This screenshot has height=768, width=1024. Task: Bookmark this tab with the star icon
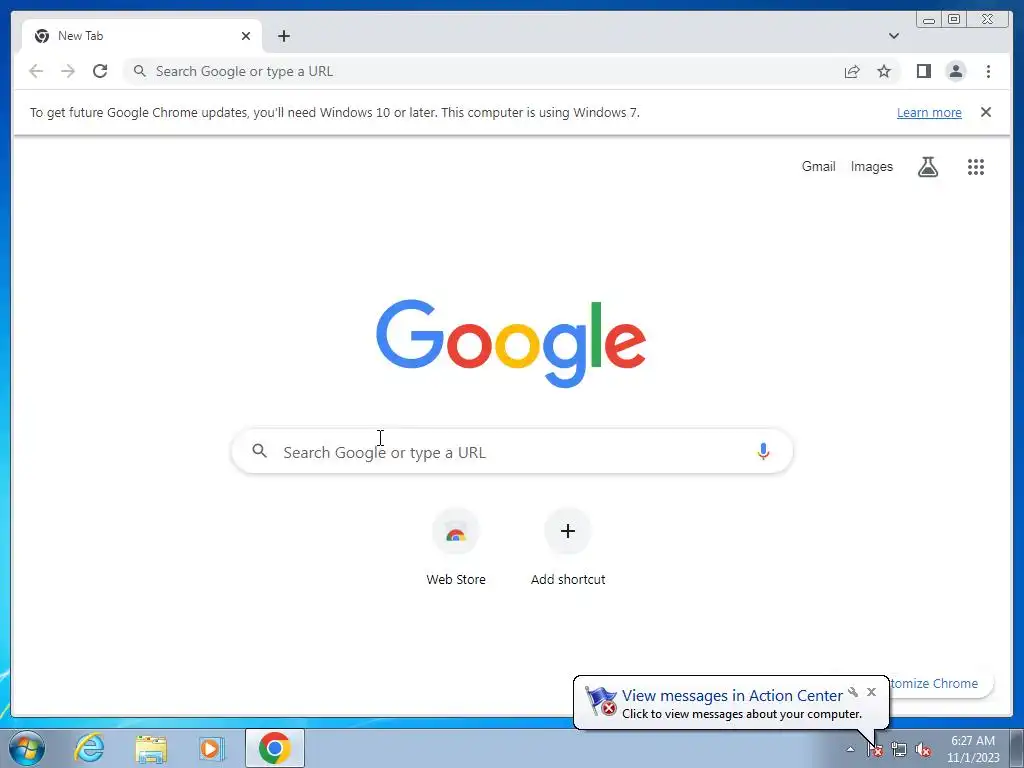point(884,71)
